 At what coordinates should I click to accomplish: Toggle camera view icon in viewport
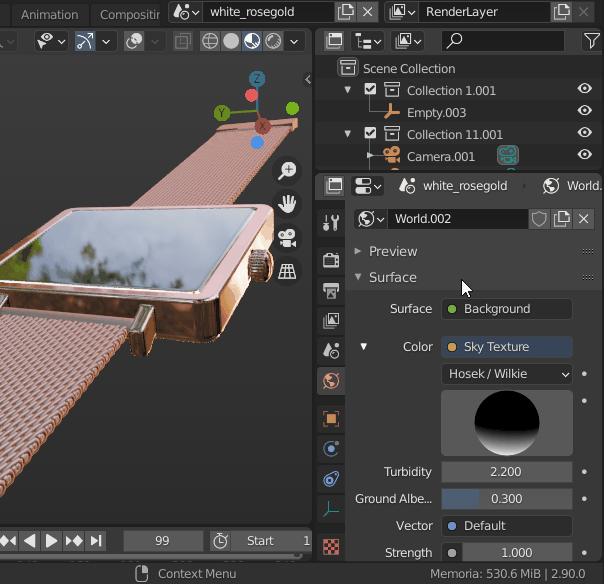click(x=287, y=238)
